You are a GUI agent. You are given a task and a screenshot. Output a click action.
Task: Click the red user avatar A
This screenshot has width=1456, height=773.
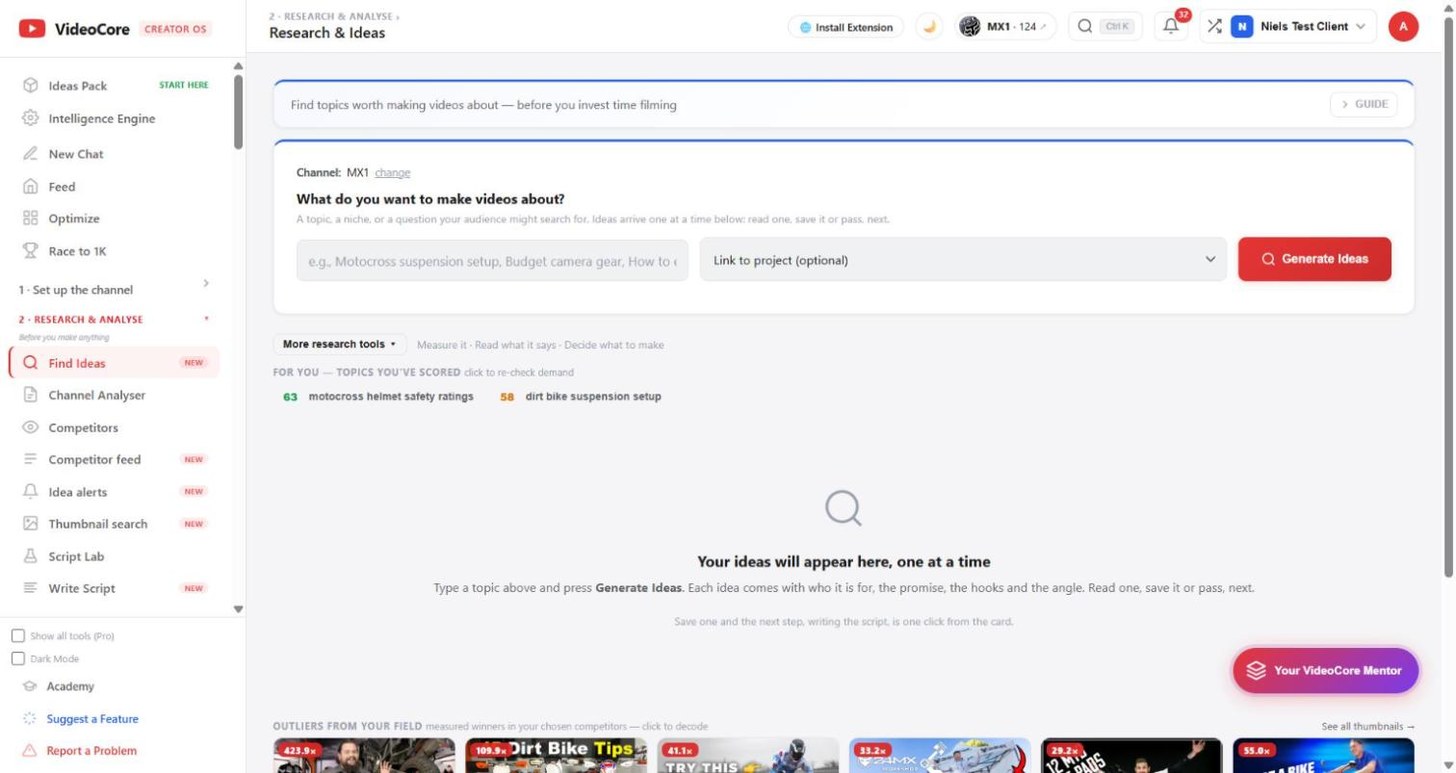[x=1403, y=27]
